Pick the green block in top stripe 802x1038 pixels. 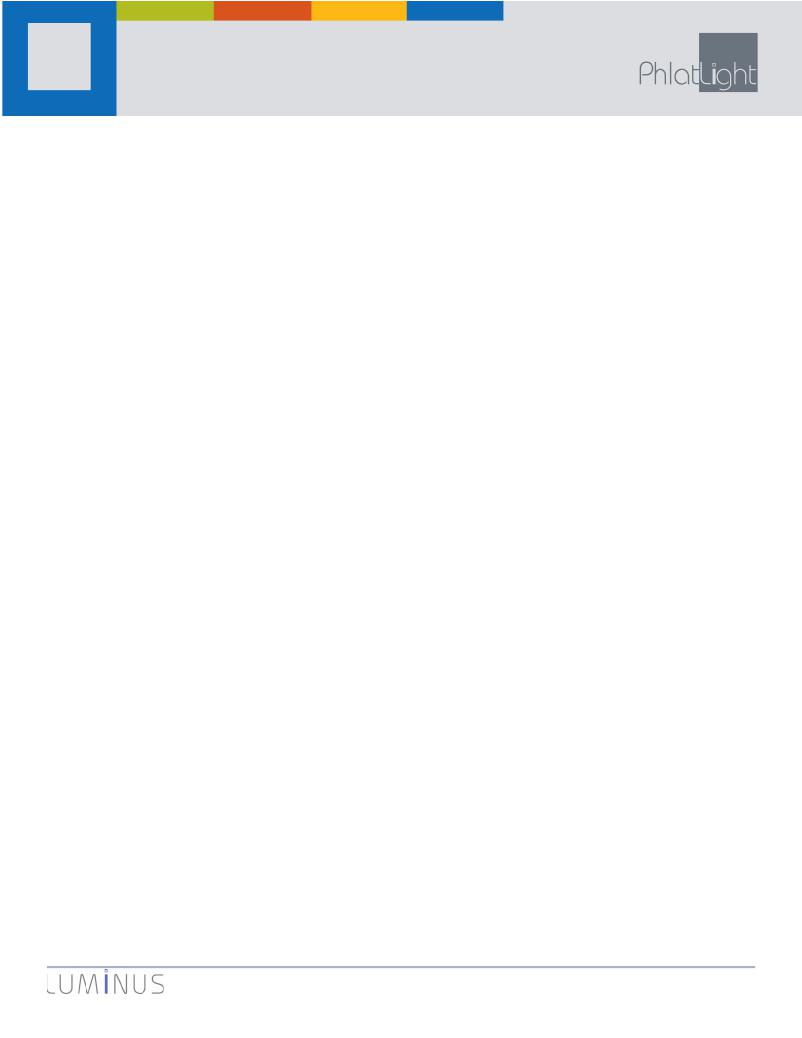165,11
